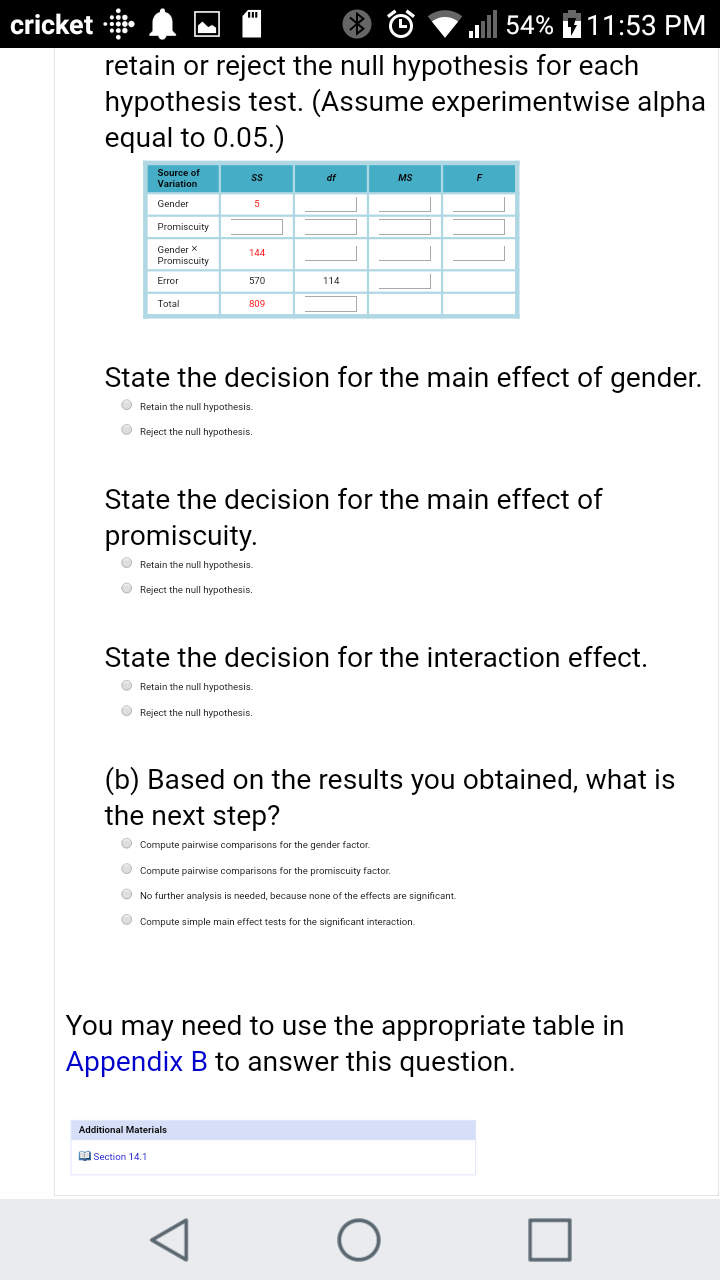Select Reject the null hypothesis for promiscuity
This screenshot has width=720, height=1280.
(127, 589)
